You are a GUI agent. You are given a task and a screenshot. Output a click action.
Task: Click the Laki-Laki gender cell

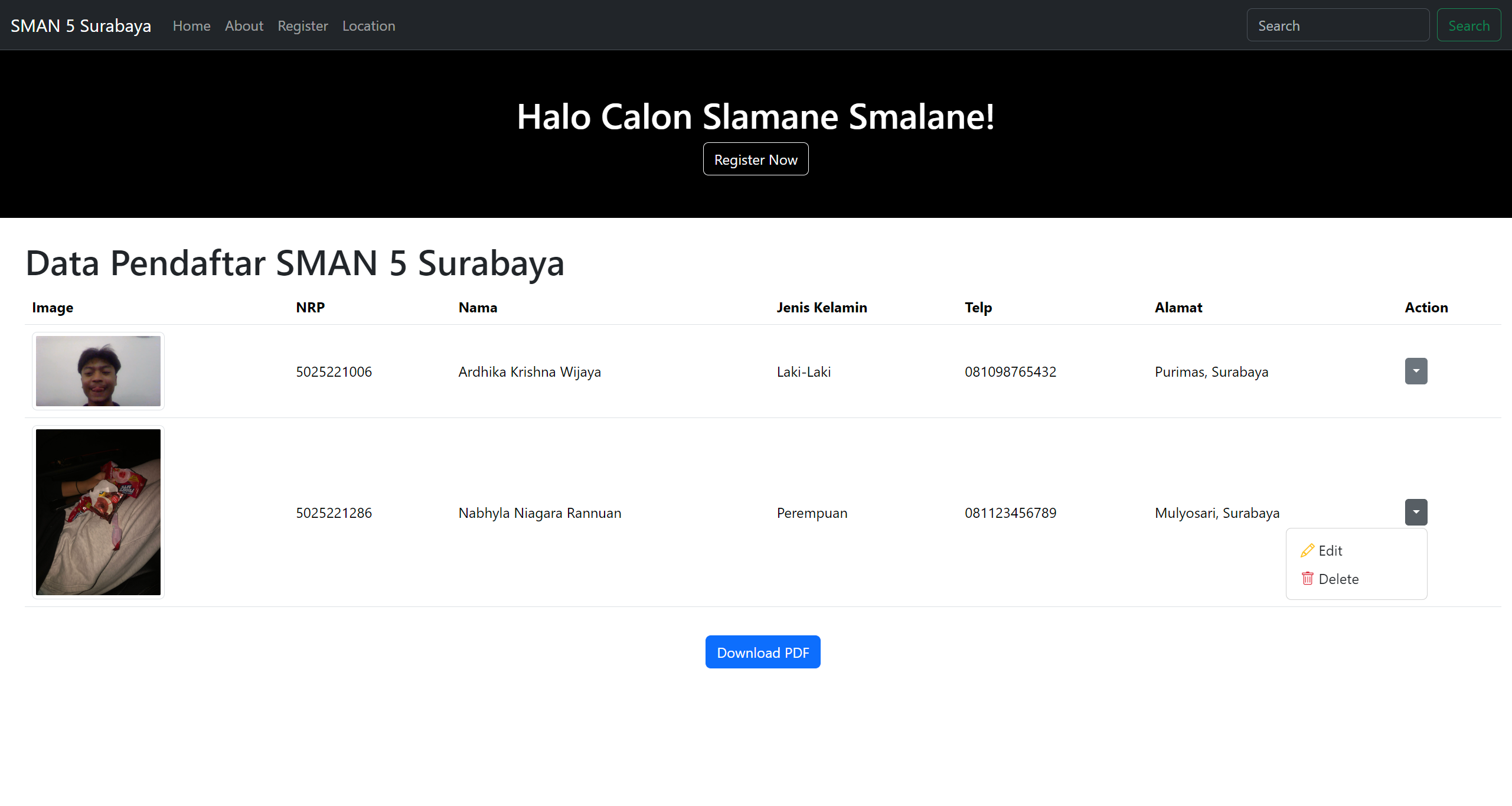pos(804,371)
